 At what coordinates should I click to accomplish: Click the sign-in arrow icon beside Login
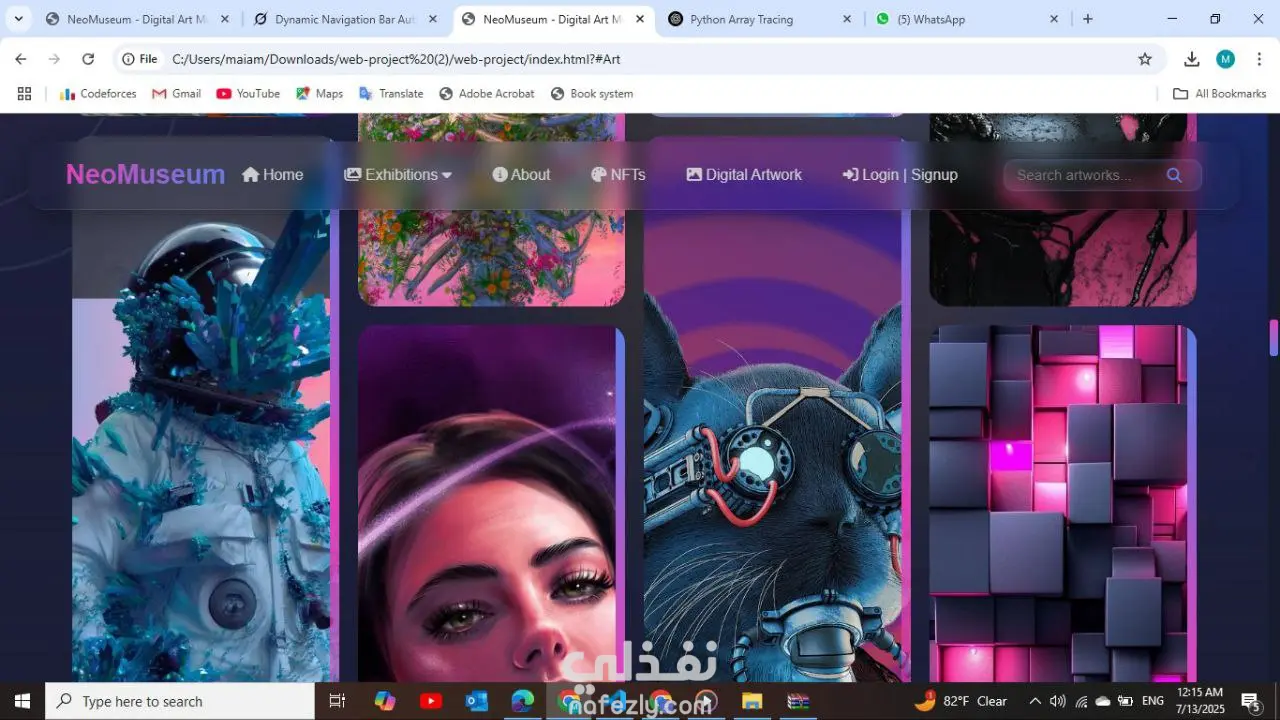[850, 174]
